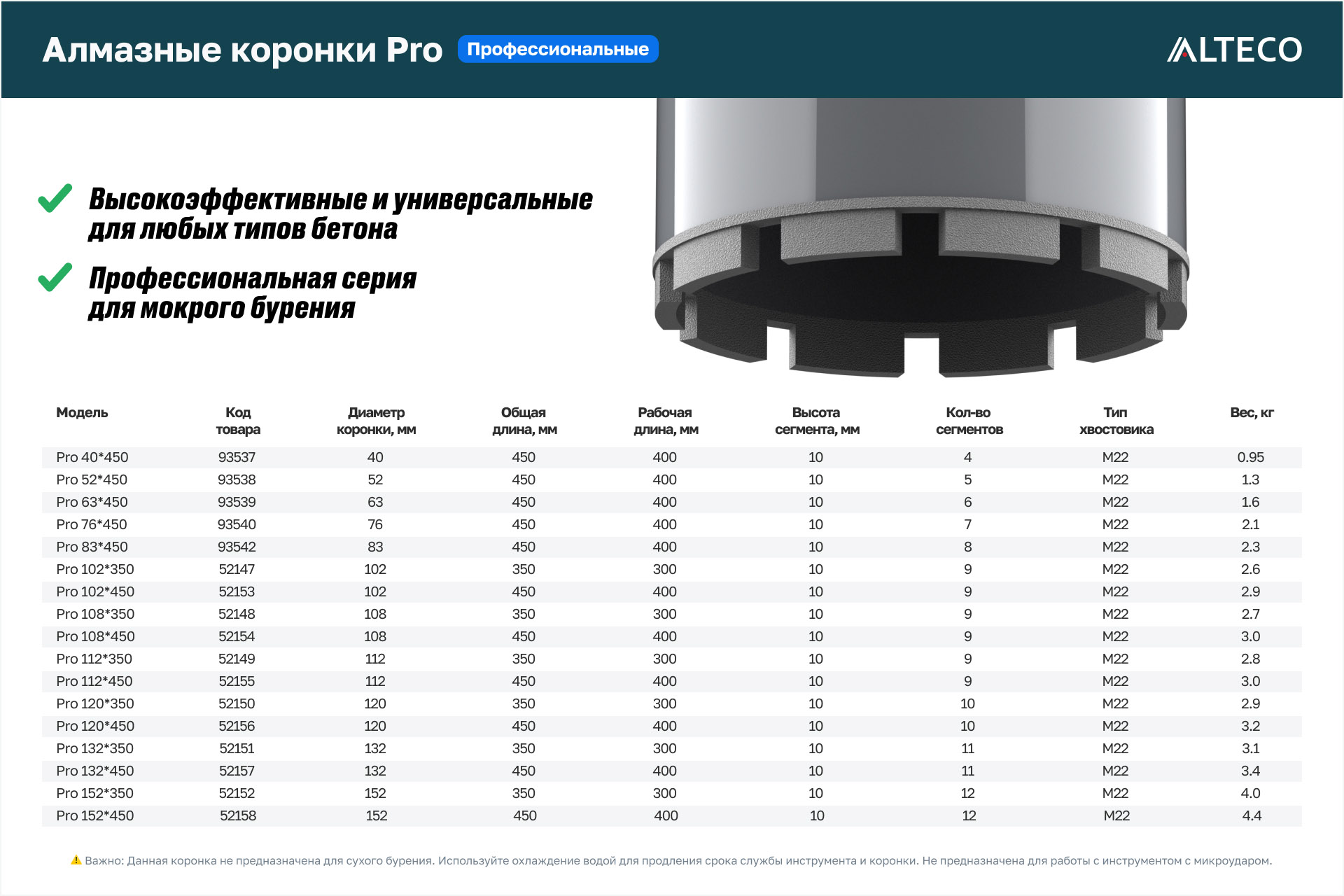
Task: Click product code 52152
Action: 237,793
